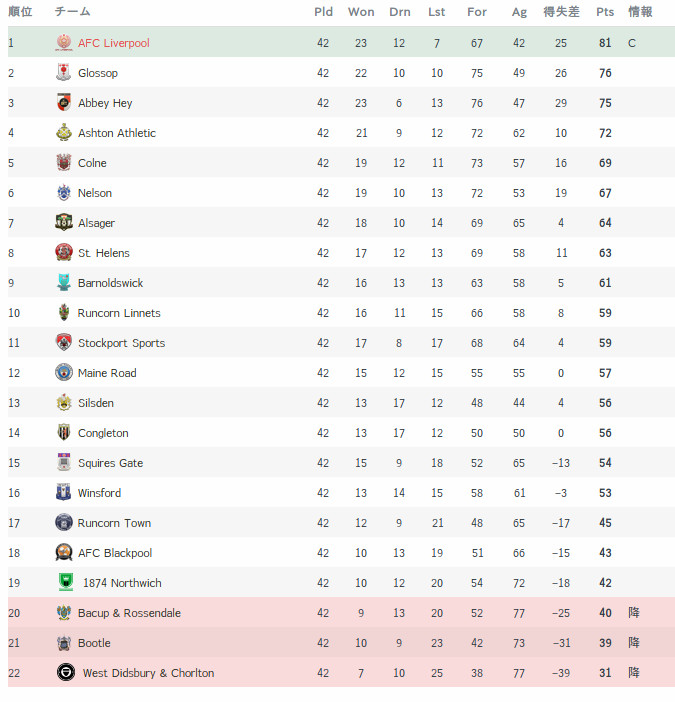The width and height of the screenshot is (675, 702).
Task: Select the Squires Gate table row
Action: (341, 462)
